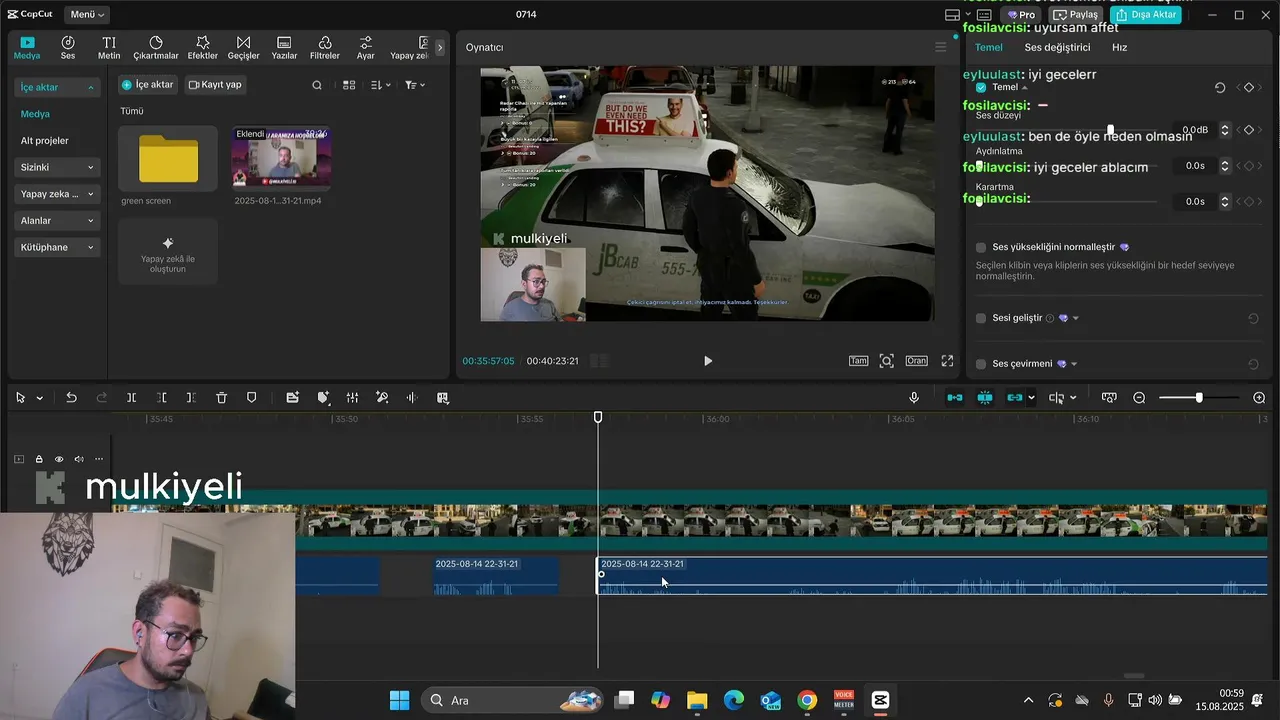
Task: Change the media grid view layout
Action: [x=349, y=85]
